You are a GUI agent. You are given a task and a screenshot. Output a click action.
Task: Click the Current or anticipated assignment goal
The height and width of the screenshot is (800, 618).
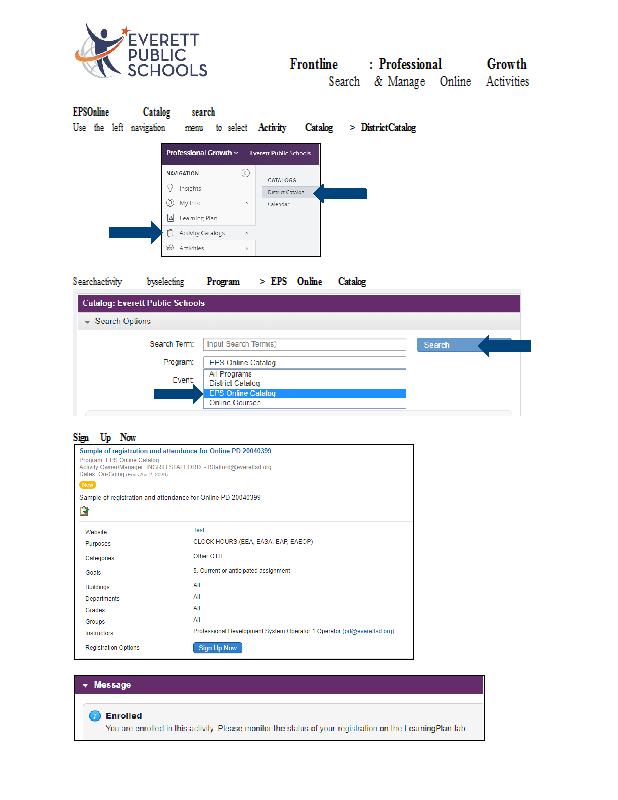[x=241, y=570]
